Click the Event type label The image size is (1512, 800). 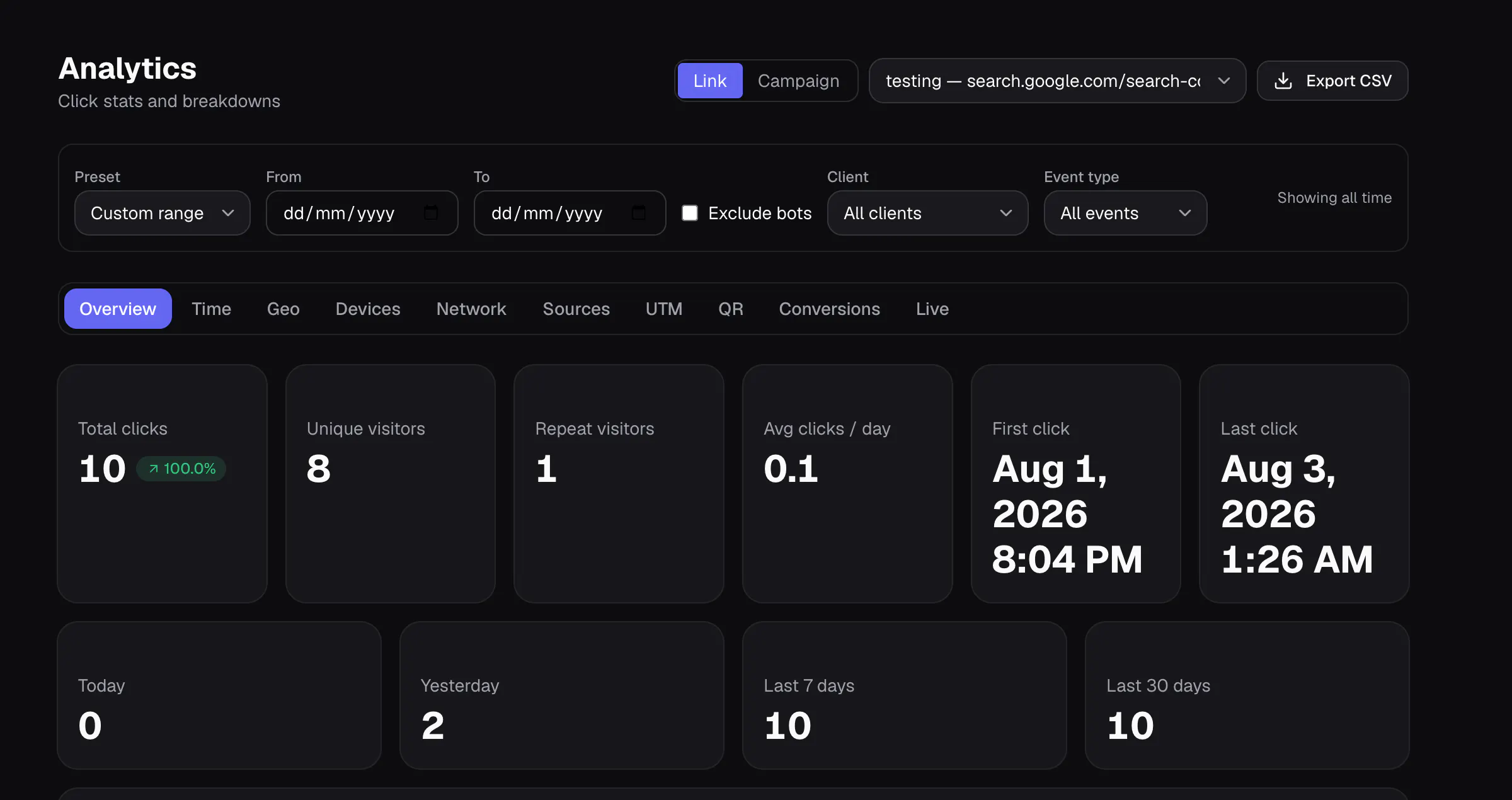tap(1081, 177)
